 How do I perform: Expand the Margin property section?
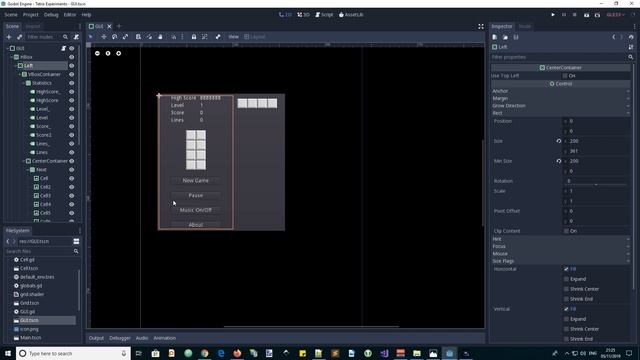click(560, 98)
